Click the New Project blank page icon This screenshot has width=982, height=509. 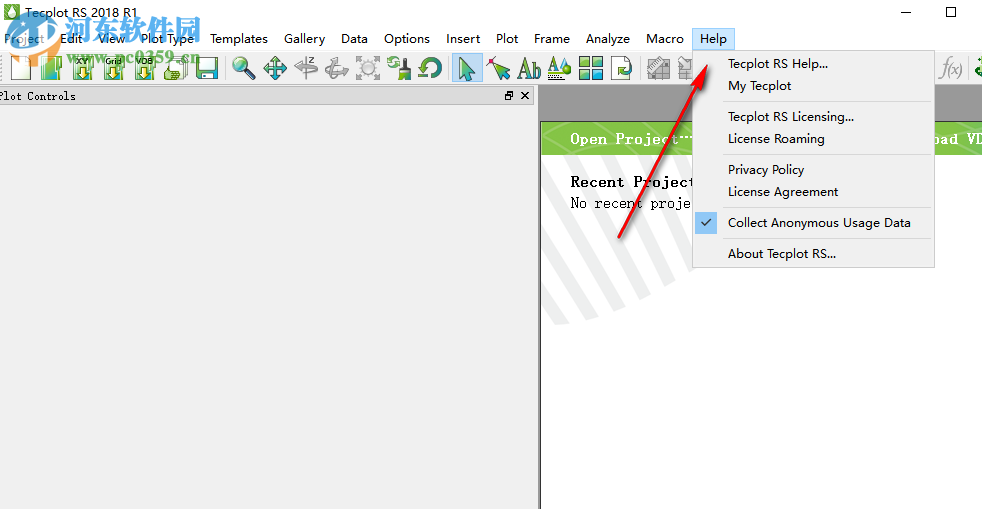coord(21,68)
